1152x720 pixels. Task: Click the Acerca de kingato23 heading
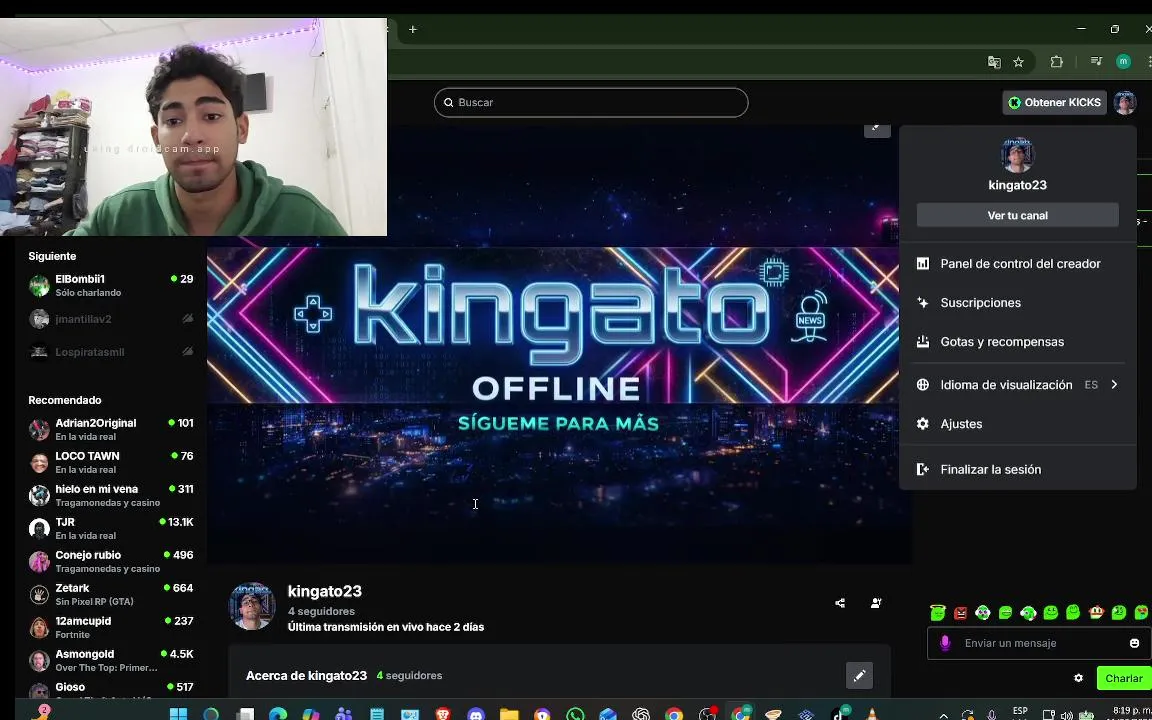[x=306, y=675]
